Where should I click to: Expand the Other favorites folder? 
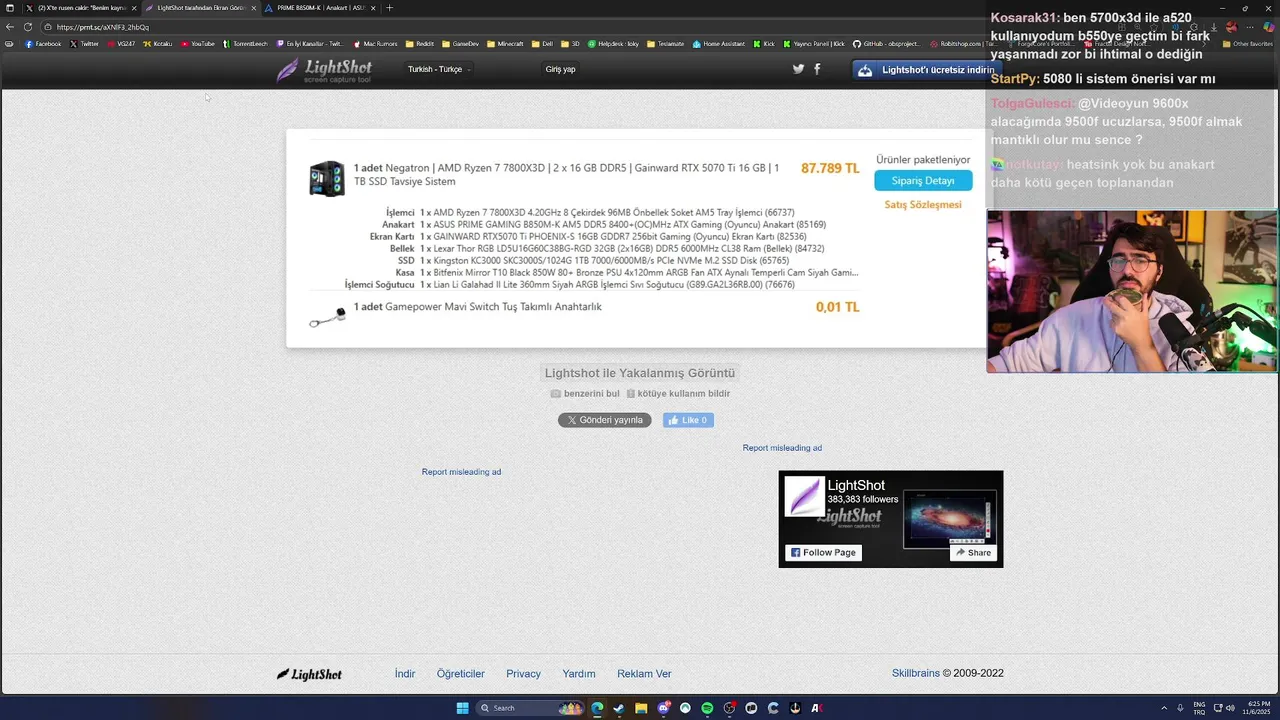(x=1248, y=44)
